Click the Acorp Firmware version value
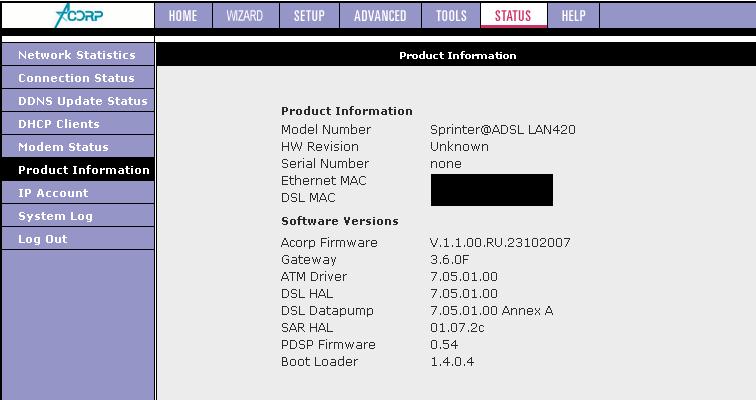 (x=500, y=243)
